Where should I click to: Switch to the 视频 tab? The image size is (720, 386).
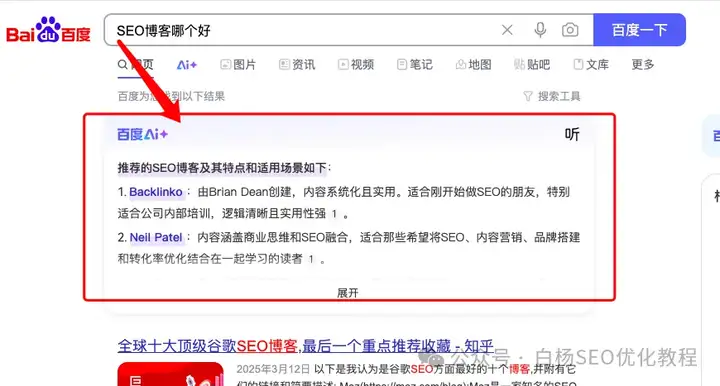[x=356, y=65]
